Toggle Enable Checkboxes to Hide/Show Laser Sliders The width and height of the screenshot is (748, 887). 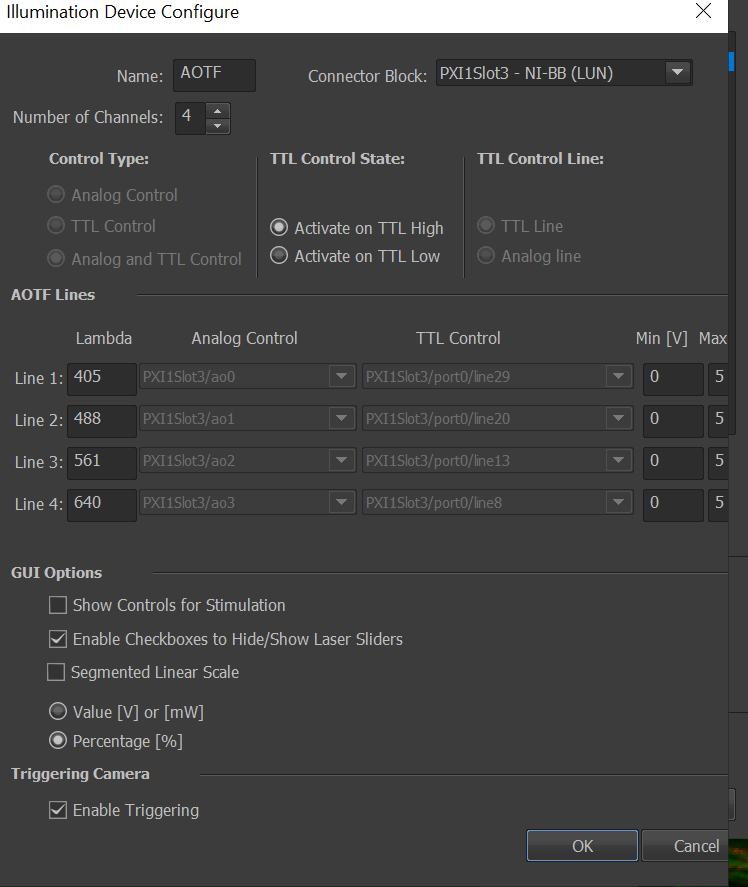click(58, 638)
